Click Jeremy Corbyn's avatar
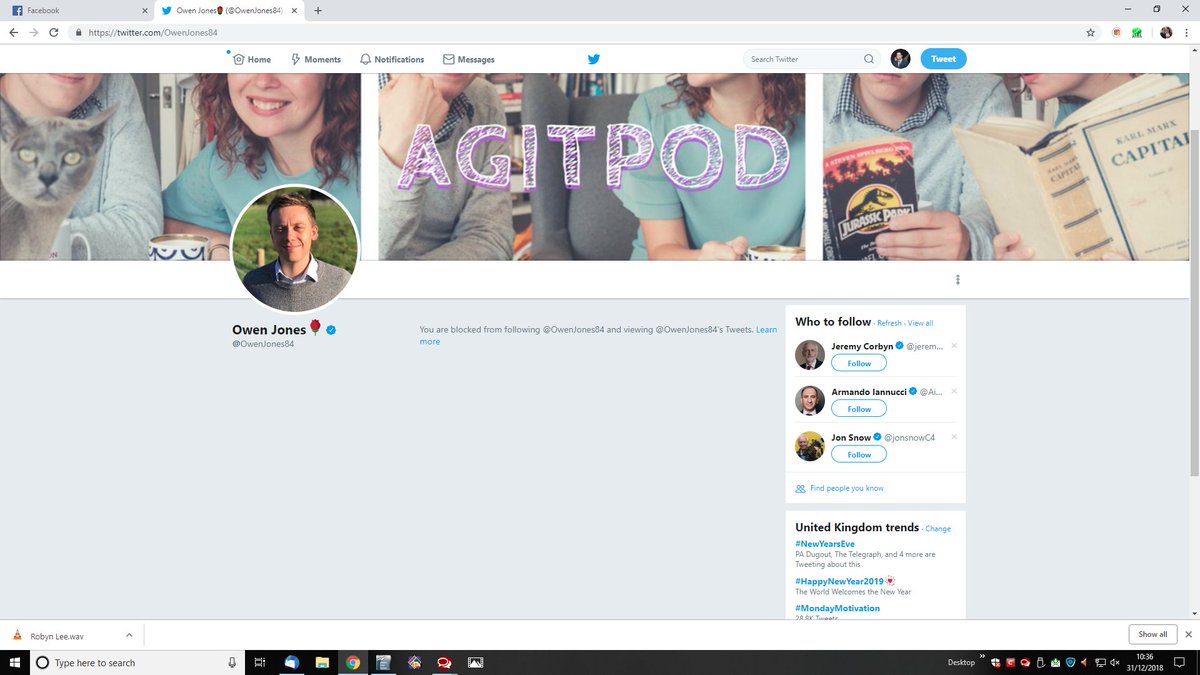This screenshot has height=675, width=1200. 810,355
